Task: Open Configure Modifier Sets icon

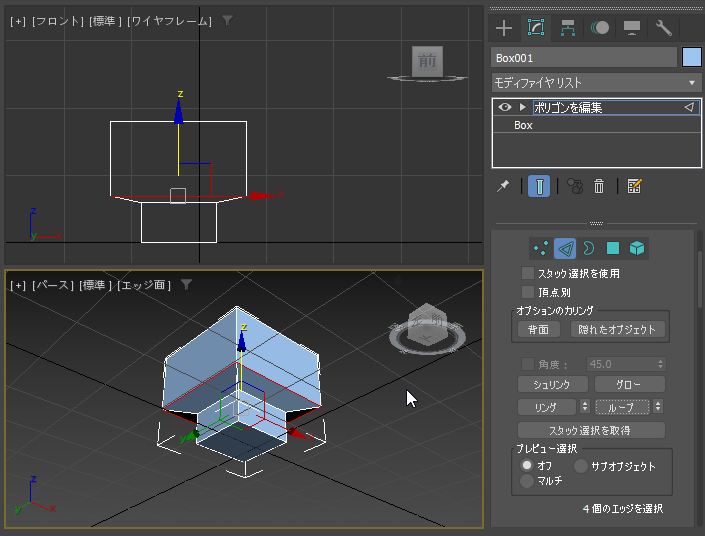Action: [634, 186]
